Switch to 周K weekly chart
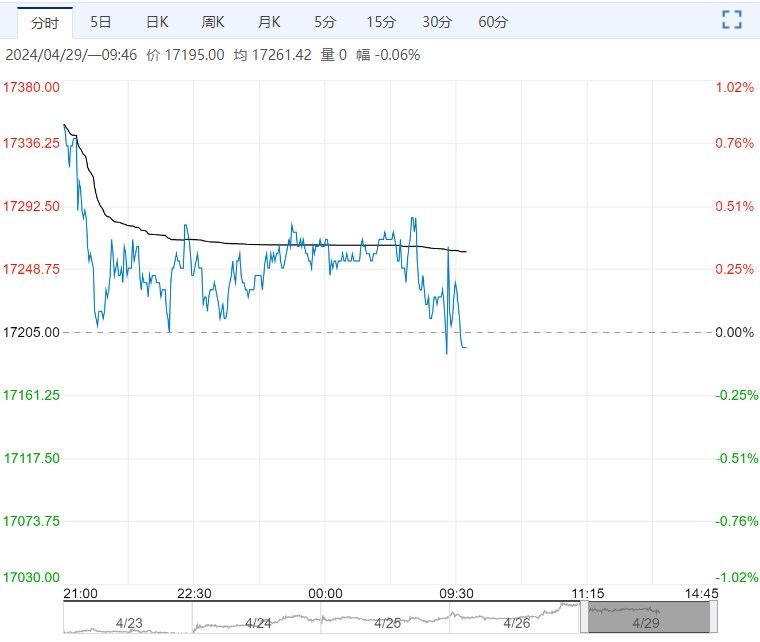 coord(213,21)
